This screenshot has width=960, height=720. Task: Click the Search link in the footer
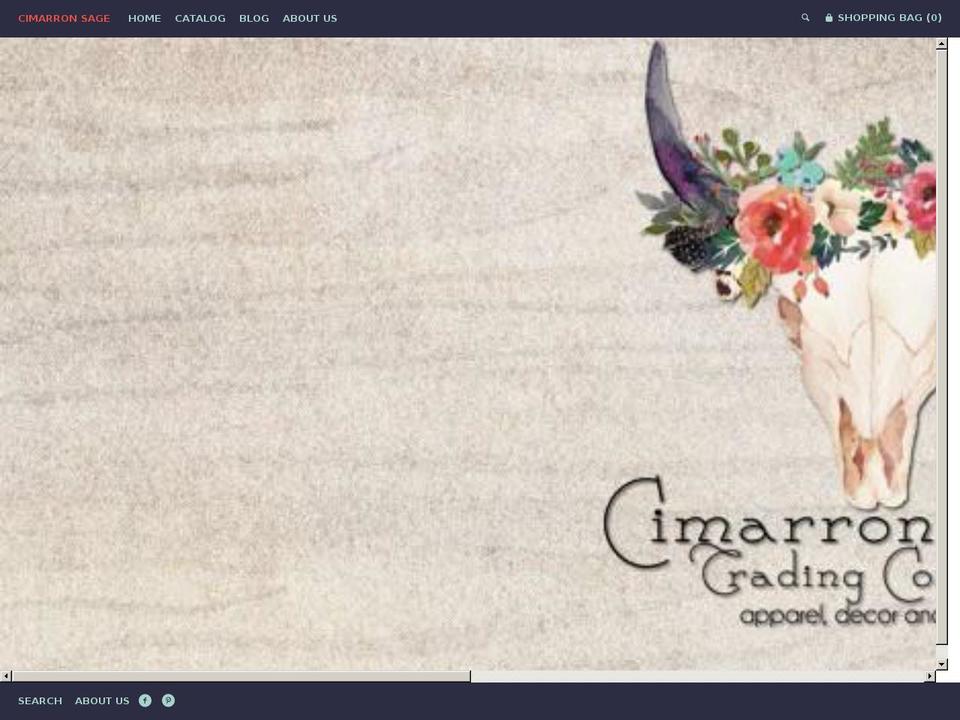pyautogui.click(x=40, y=700)
